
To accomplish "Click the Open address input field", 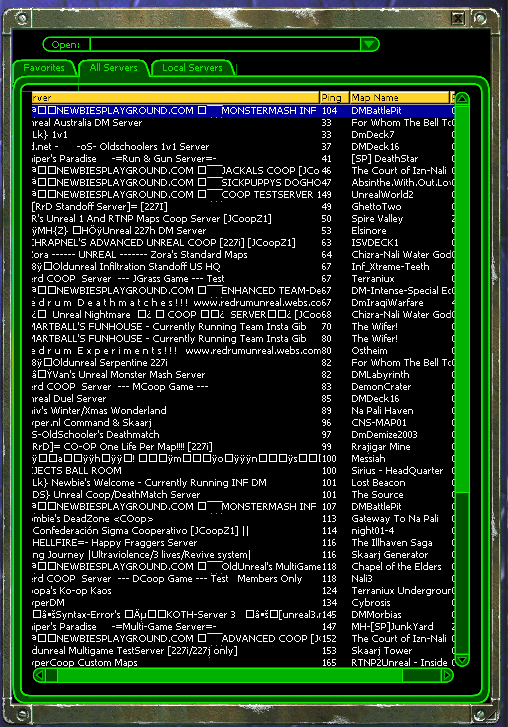I will (x=225, y=45).
